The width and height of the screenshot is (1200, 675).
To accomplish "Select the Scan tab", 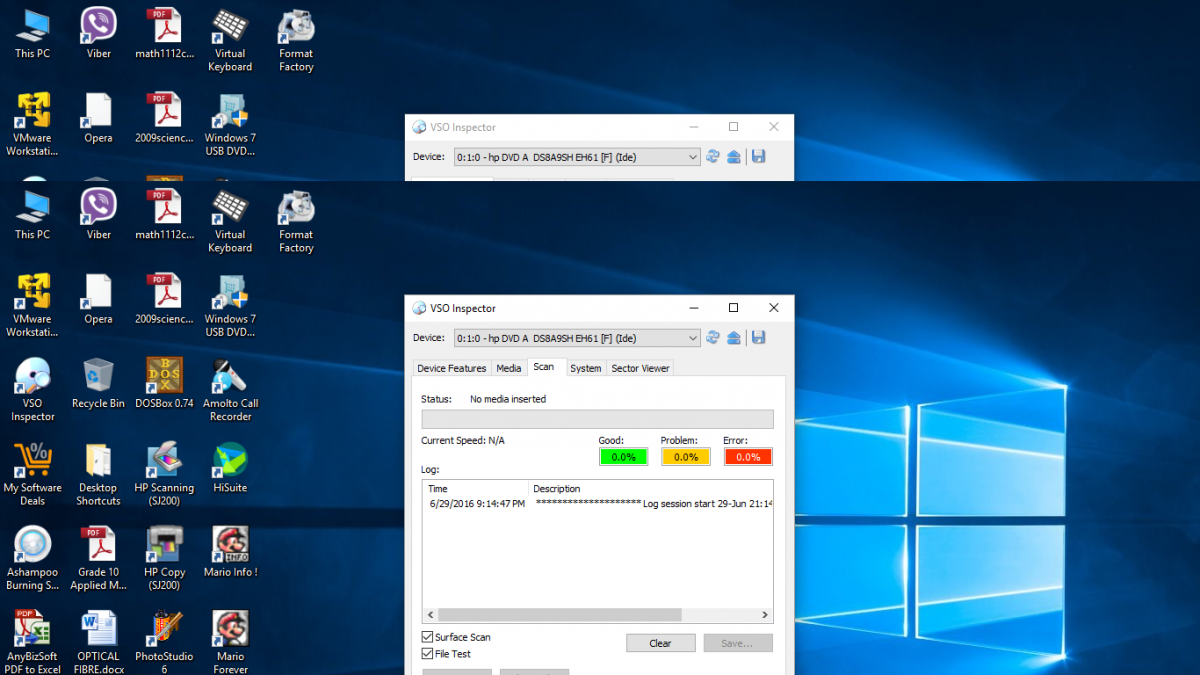I will tap(544, 367).
